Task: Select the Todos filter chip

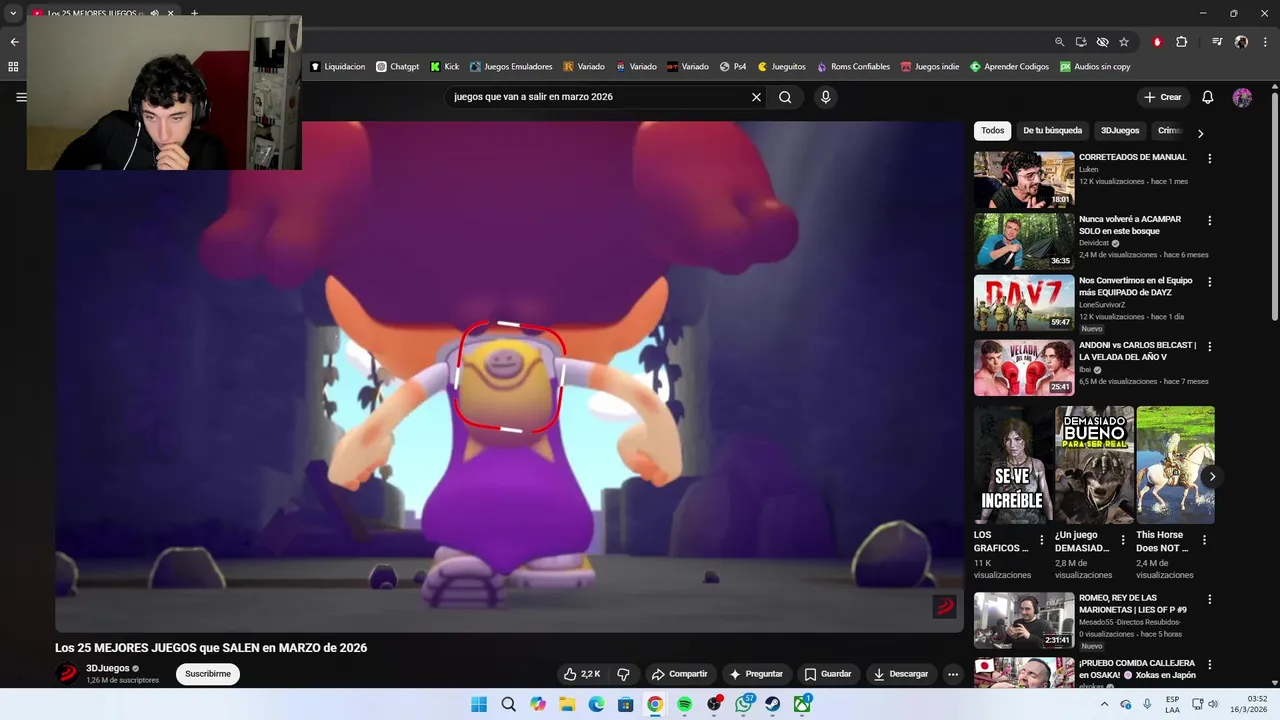Action: 992,131
